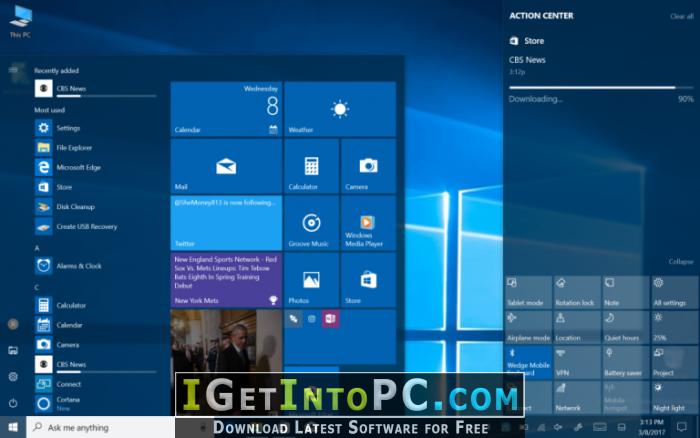Click the Power icon in Start rail
Image resolution: width=700 pixels, height=438 pixels.
point(13,403)
